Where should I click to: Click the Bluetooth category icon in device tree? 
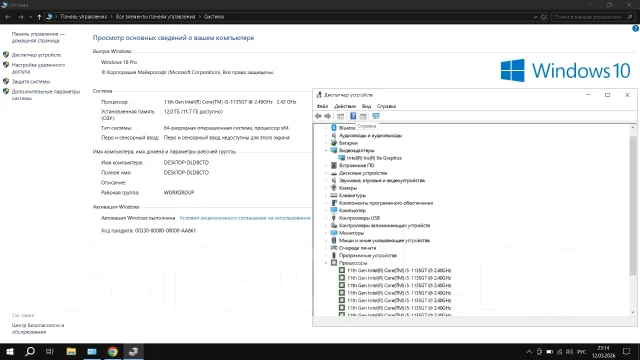[x=334, y=128]
